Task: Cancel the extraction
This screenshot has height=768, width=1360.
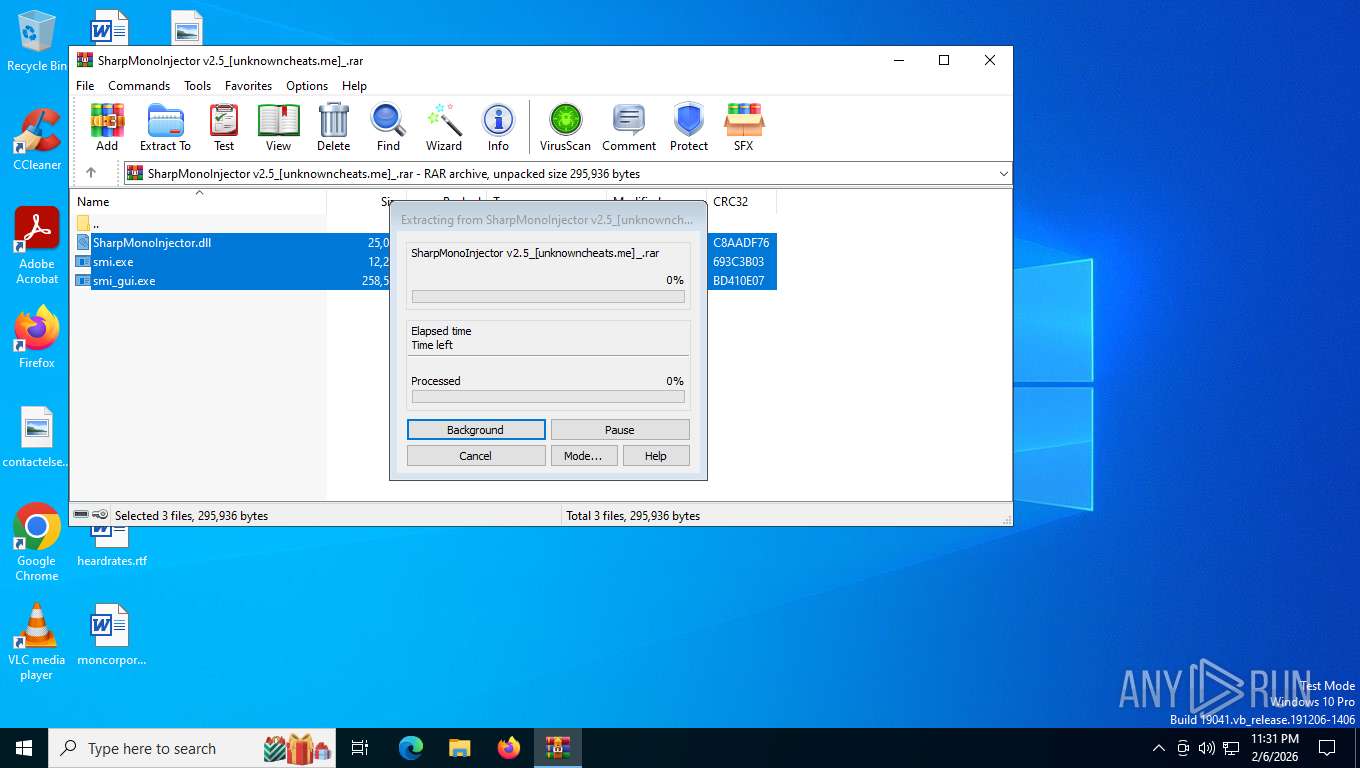Action: tap(476, 456)
